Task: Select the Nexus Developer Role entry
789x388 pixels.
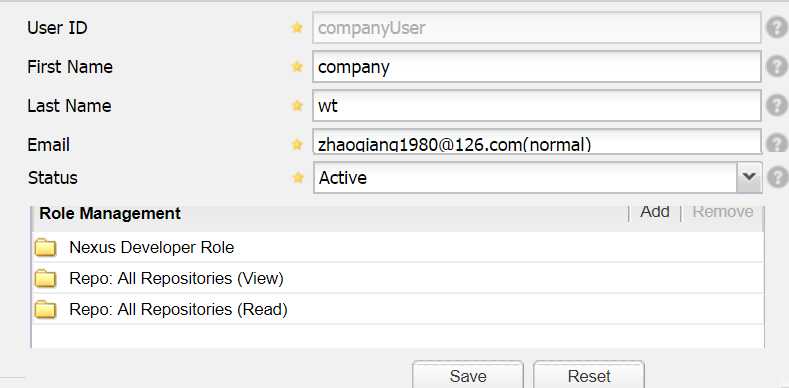Action: [398, 247]
